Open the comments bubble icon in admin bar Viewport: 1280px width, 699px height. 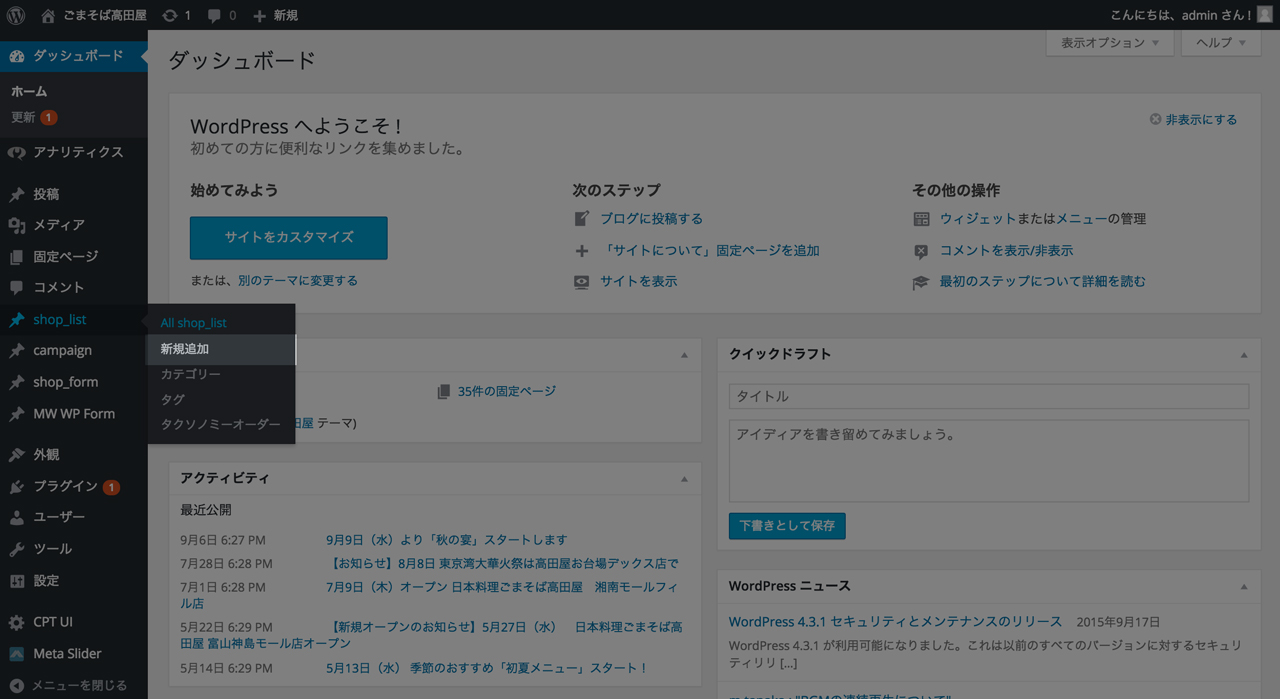click(x=214, y=16)
